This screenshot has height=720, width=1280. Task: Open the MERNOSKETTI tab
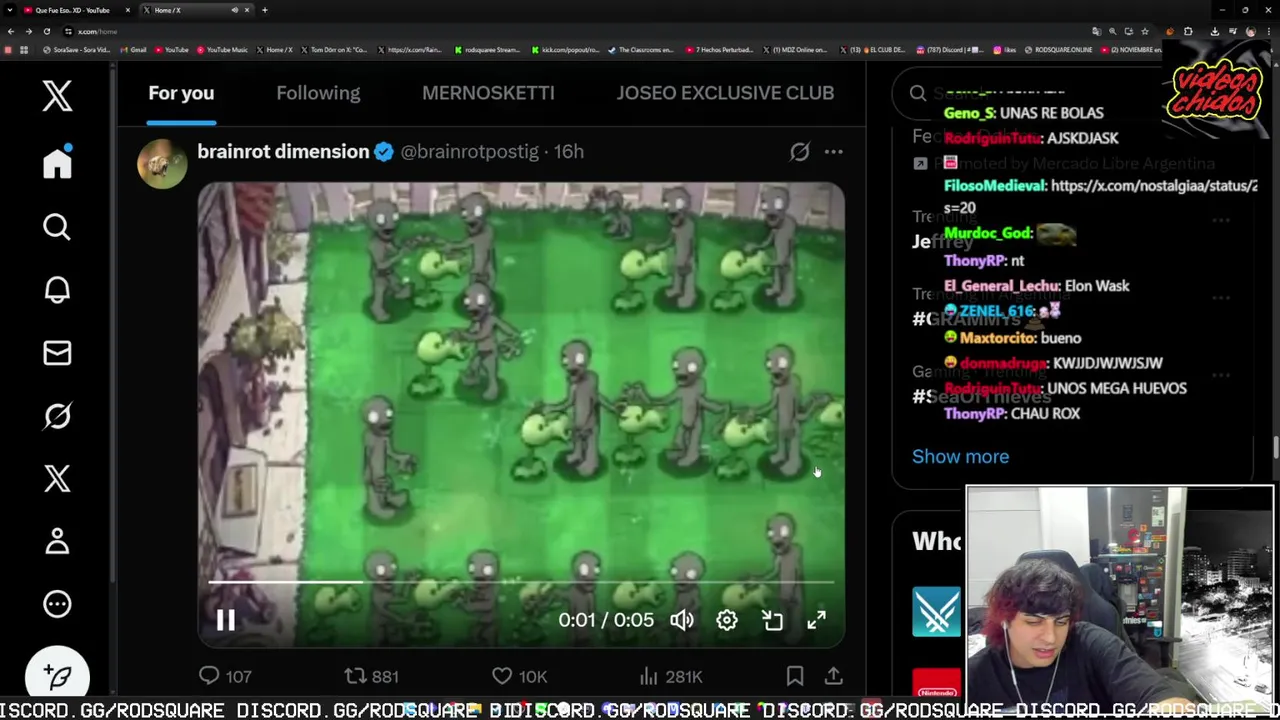click(488, 93)
